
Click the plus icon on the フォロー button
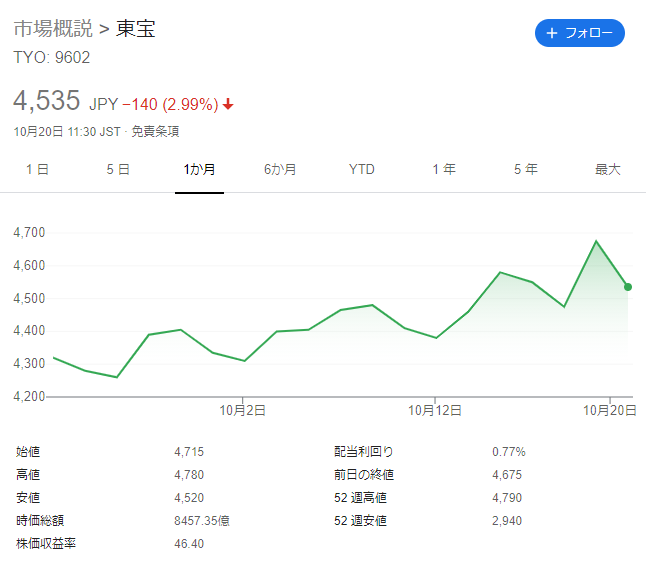pos(552,33)
